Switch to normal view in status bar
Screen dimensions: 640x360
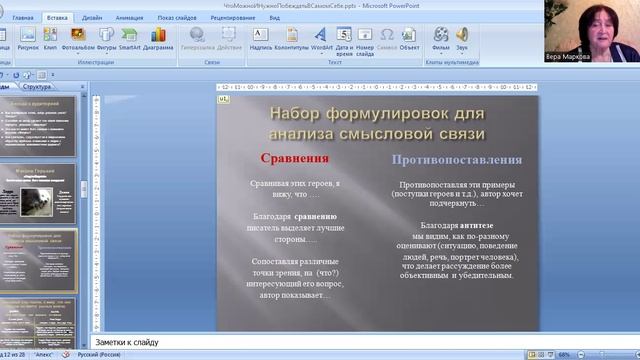tap(532, 355)
